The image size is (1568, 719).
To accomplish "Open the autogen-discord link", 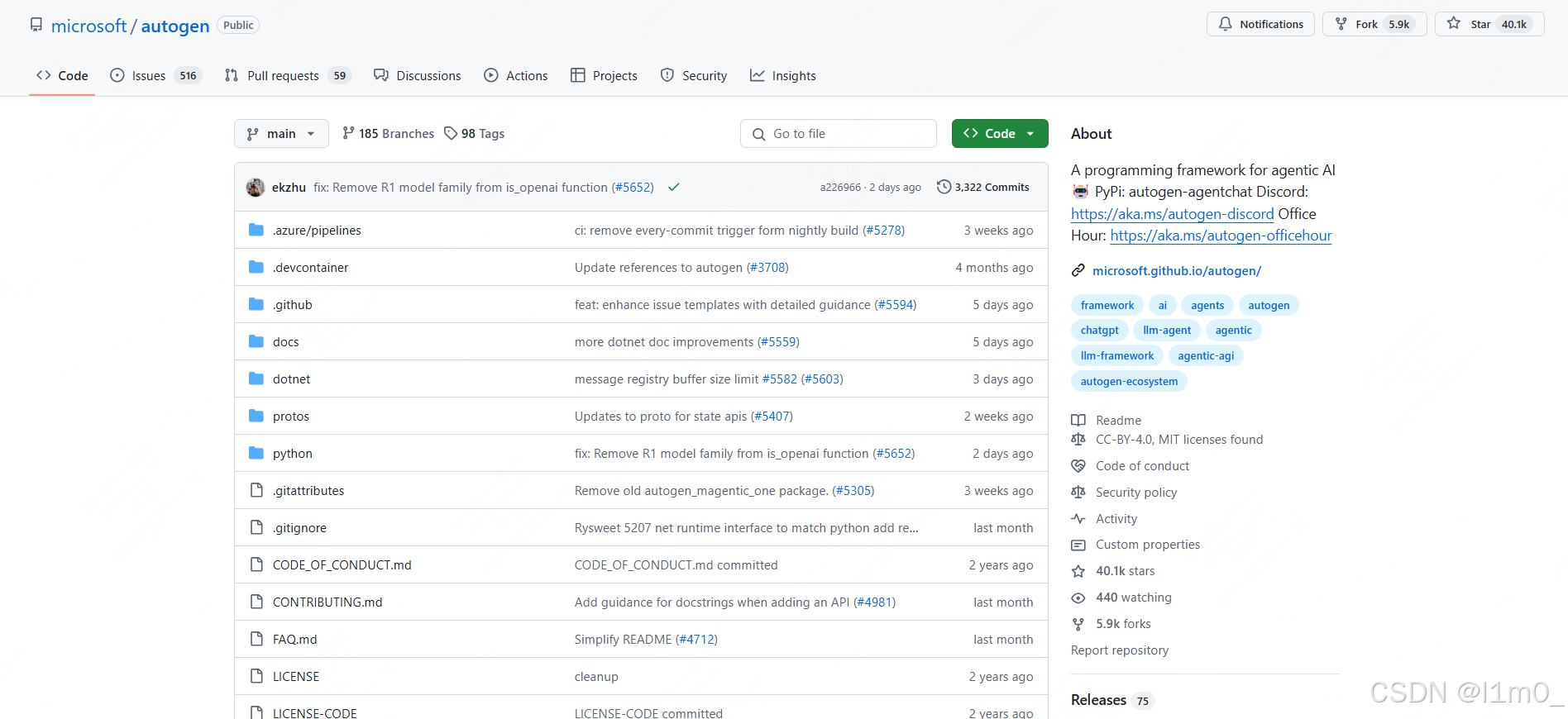I will click(x=1172, y=214).
